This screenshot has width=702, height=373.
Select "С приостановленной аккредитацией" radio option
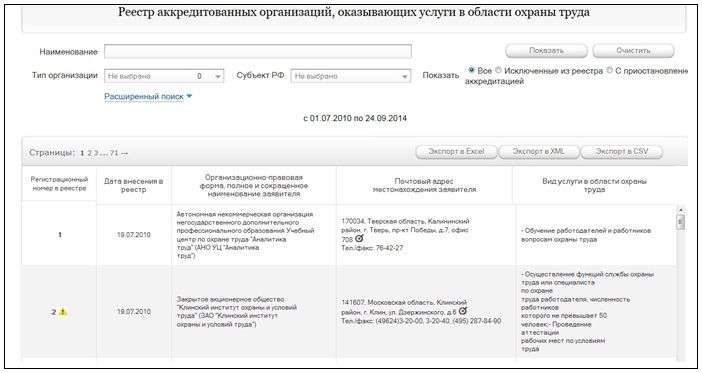coord(609,70)
